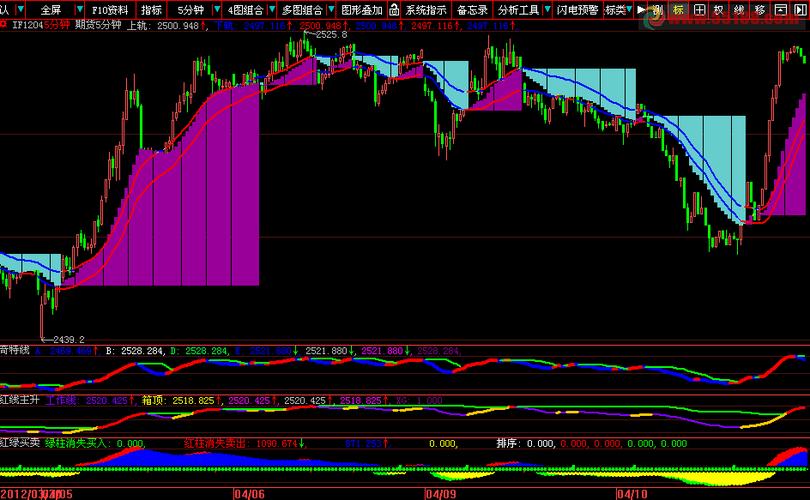Click the 期货5分钟 indicator title
This screenshot has height=500, width=810.
(98, 25)
